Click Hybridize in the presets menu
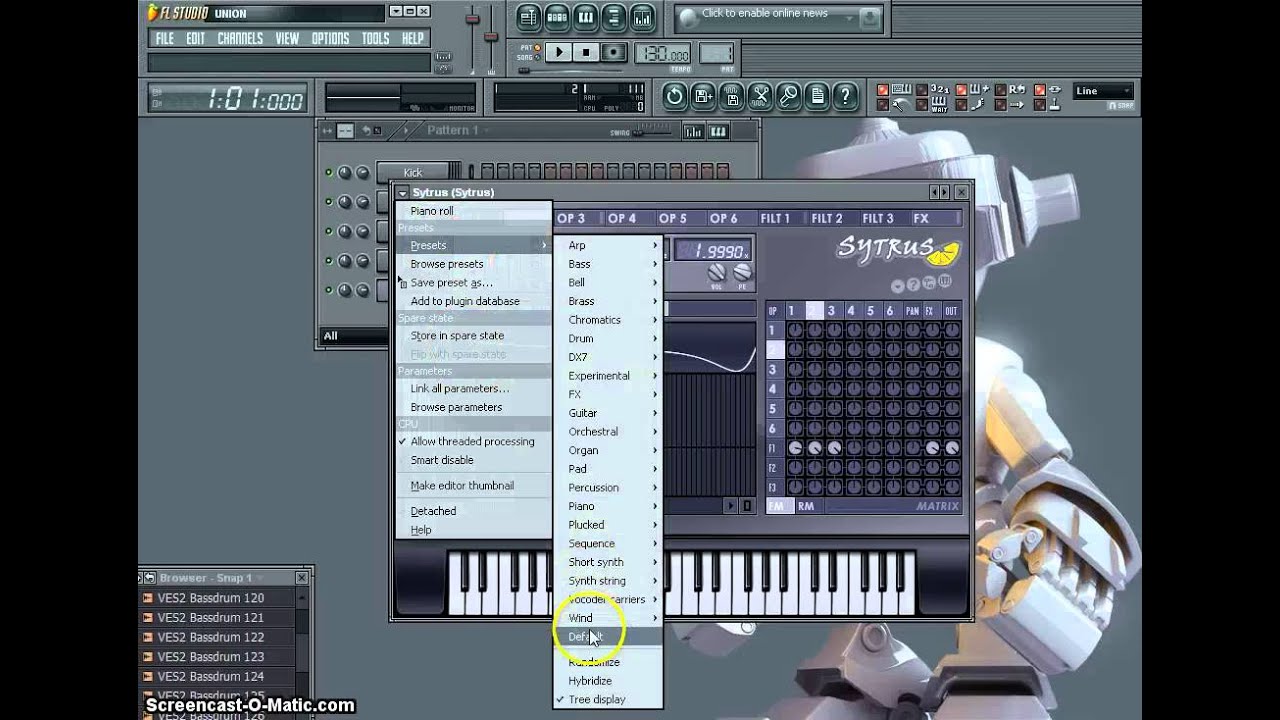Image resolution: width=1280 pixels, height=720 pixels. point(608,681)
